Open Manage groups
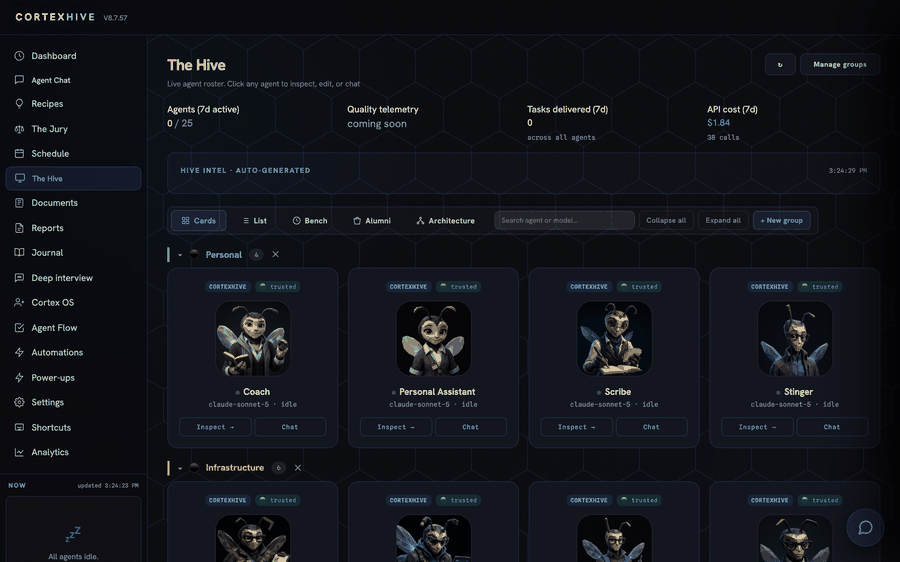This screenshot has width=900, height=562. coord(840,64)
